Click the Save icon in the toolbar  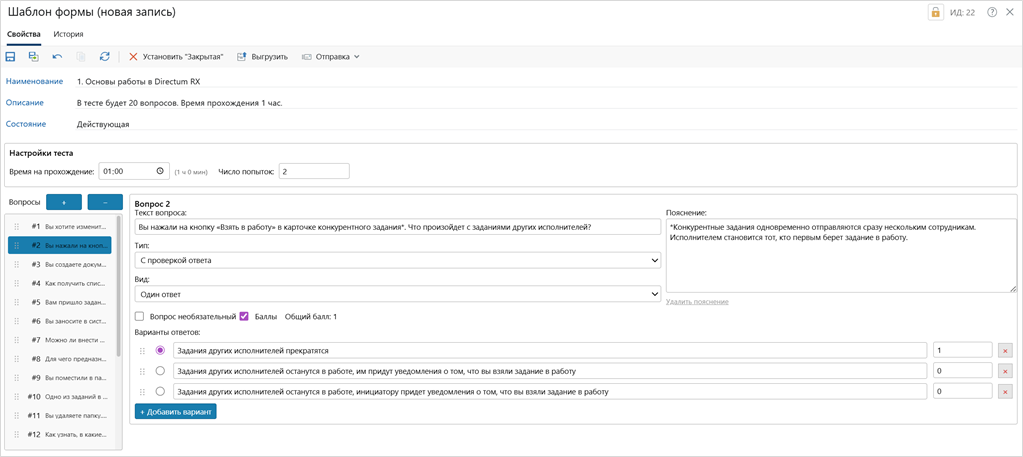click(11, 57)
